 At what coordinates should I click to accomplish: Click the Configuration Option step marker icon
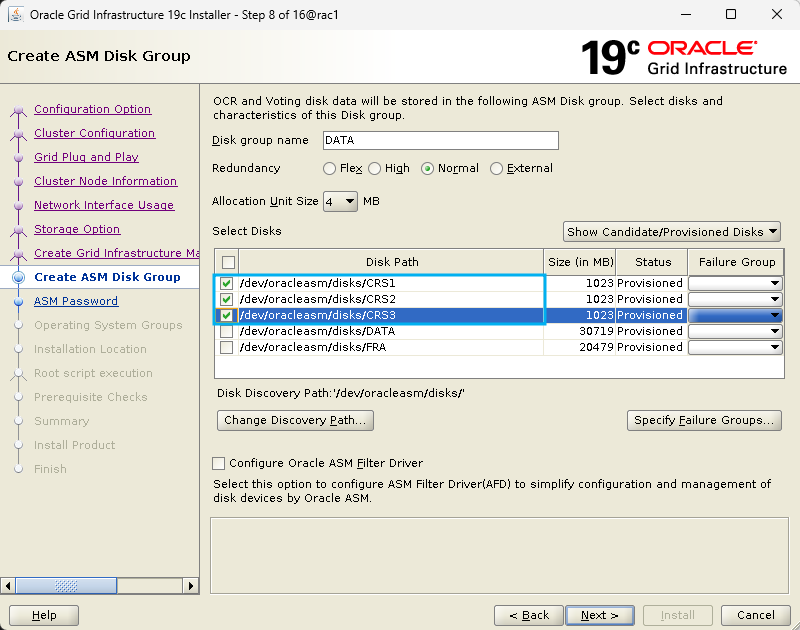(18, 110)
